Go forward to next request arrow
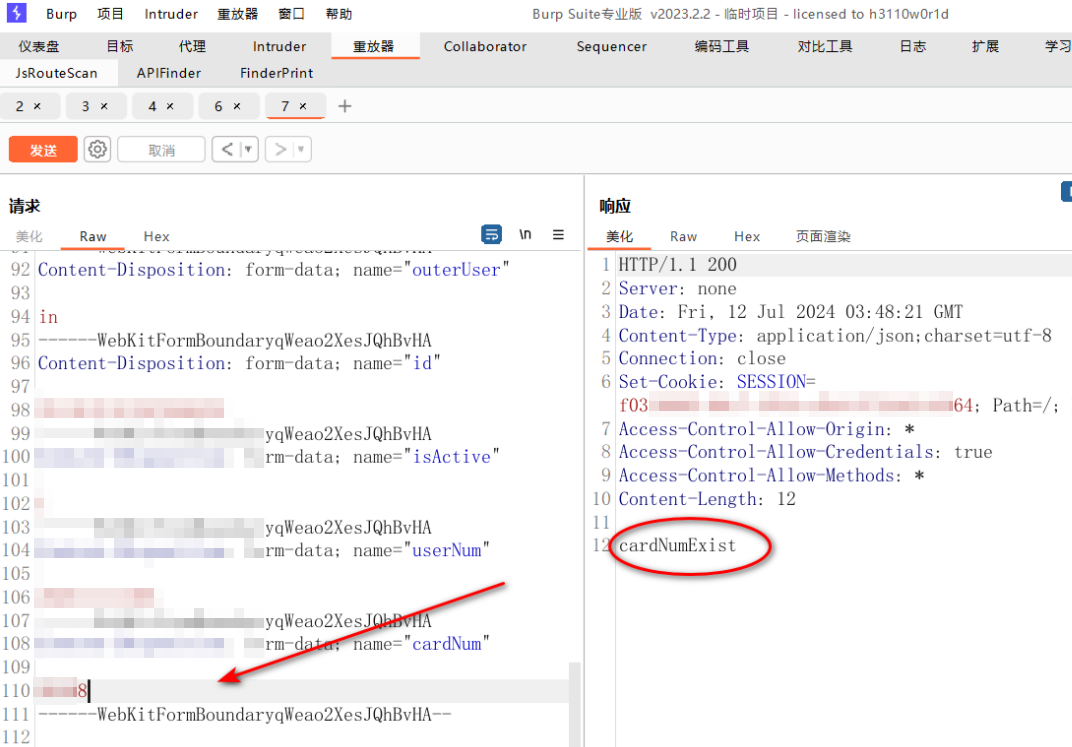The height and width of the screenshot is (747, 1072). (280, 149)
